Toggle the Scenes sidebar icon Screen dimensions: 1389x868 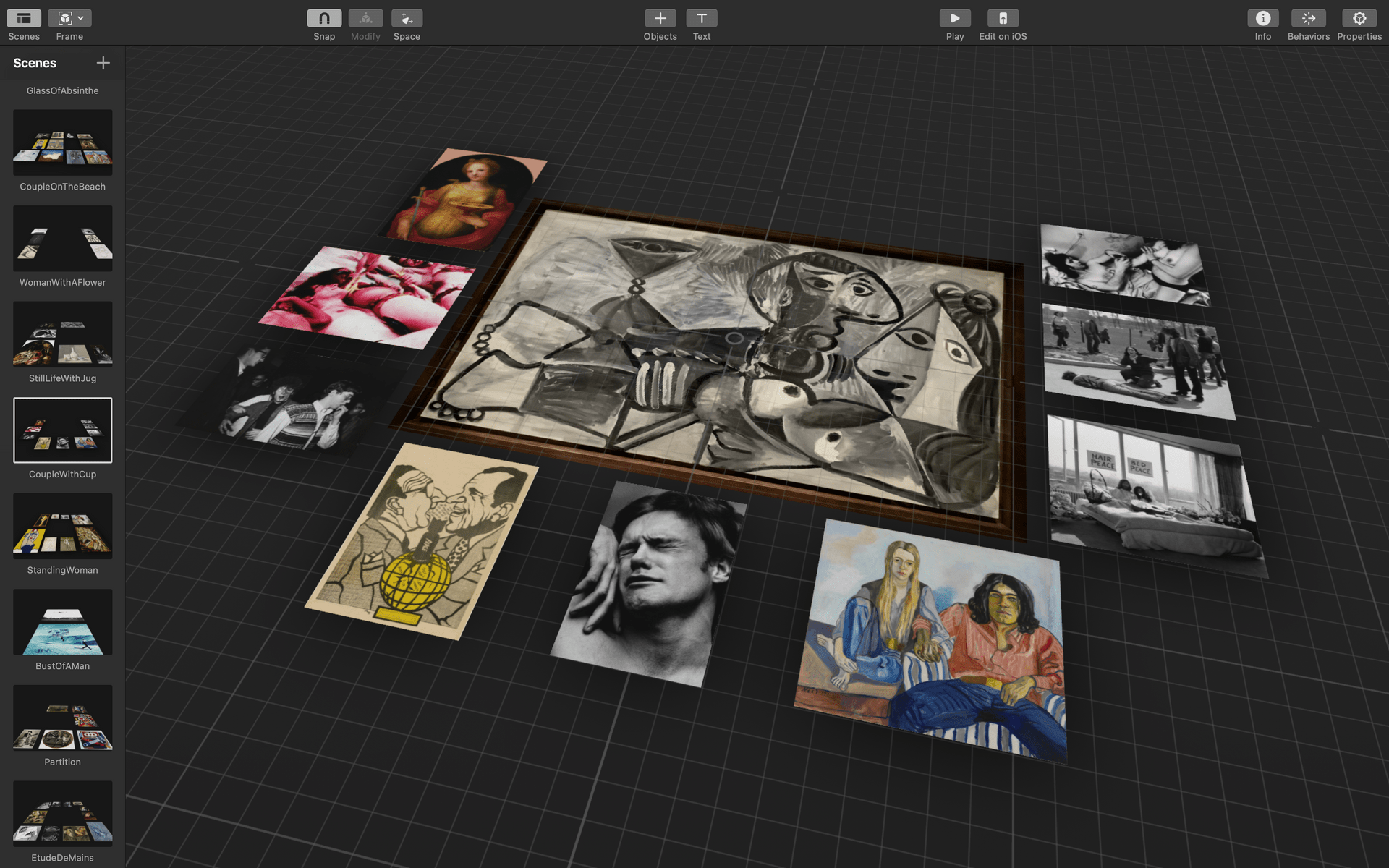(24, 18)
